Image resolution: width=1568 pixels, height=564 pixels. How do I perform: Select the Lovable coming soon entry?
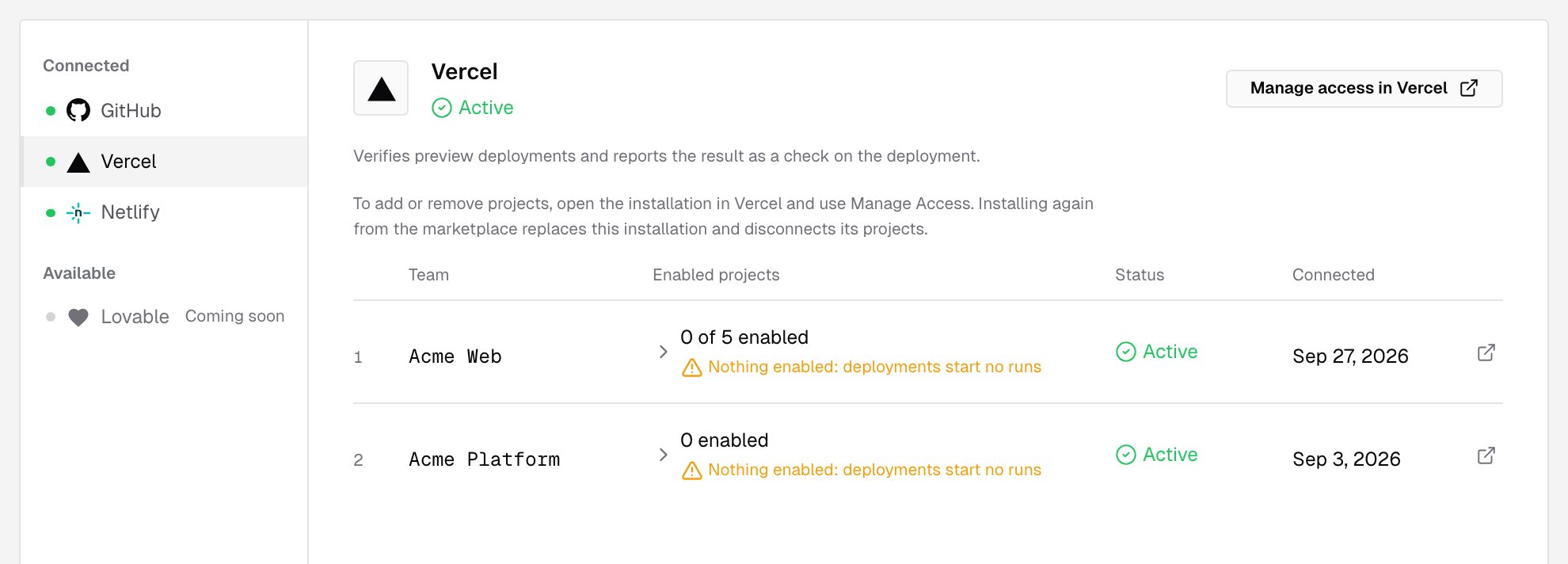(x=164, y=317)
